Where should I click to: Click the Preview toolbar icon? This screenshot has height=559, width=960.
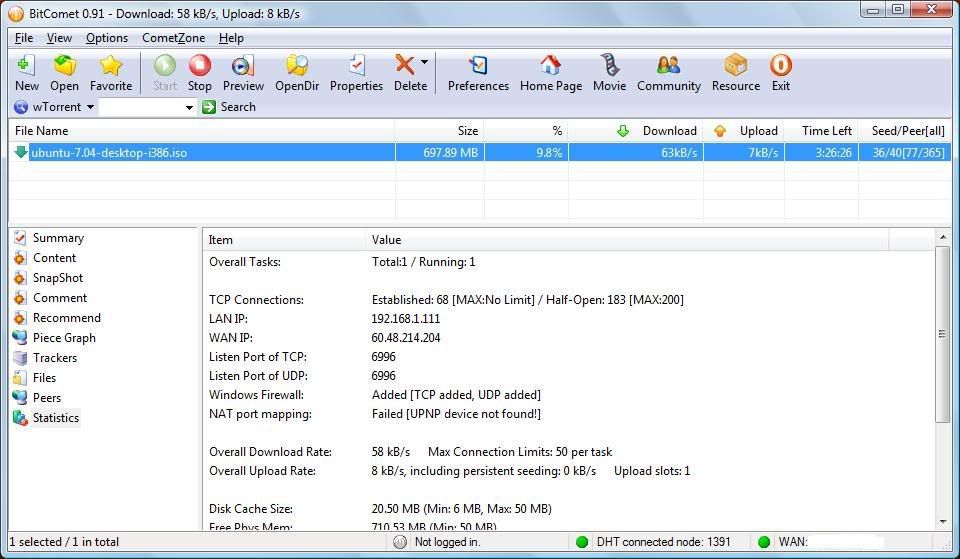(x=242, y=66)
